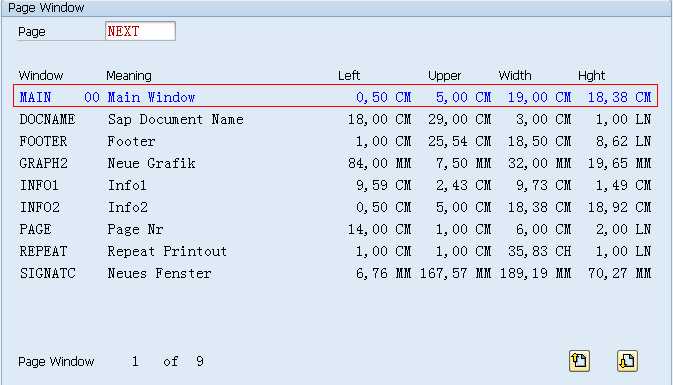The width and height of the screenshot is (673, 385).
Task: Select the INFO1 window entry
Action: coord(39,185)
